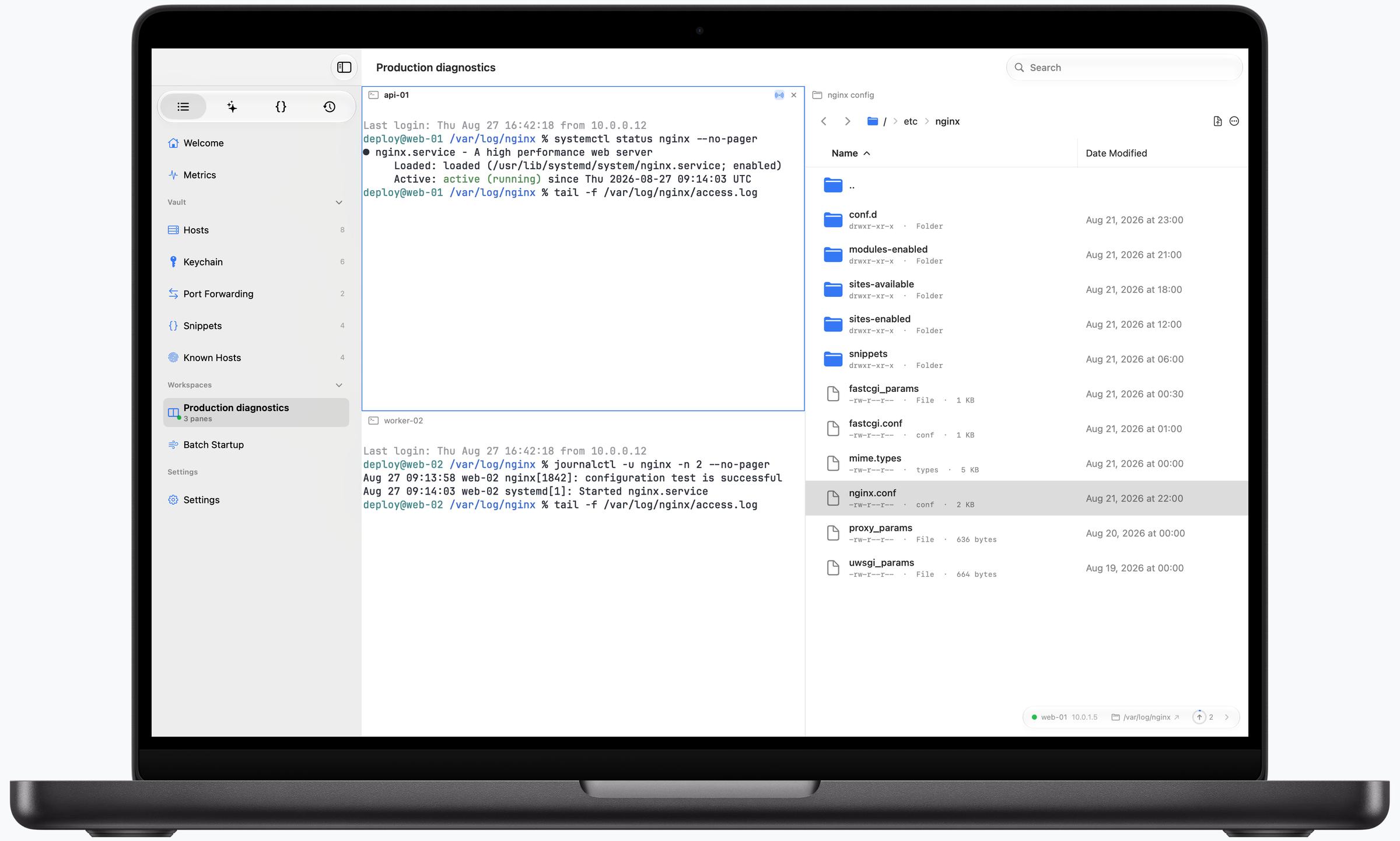Select the nginx.conf file
This screenshot has width=1400, height=841.
tap(1027, 498)
